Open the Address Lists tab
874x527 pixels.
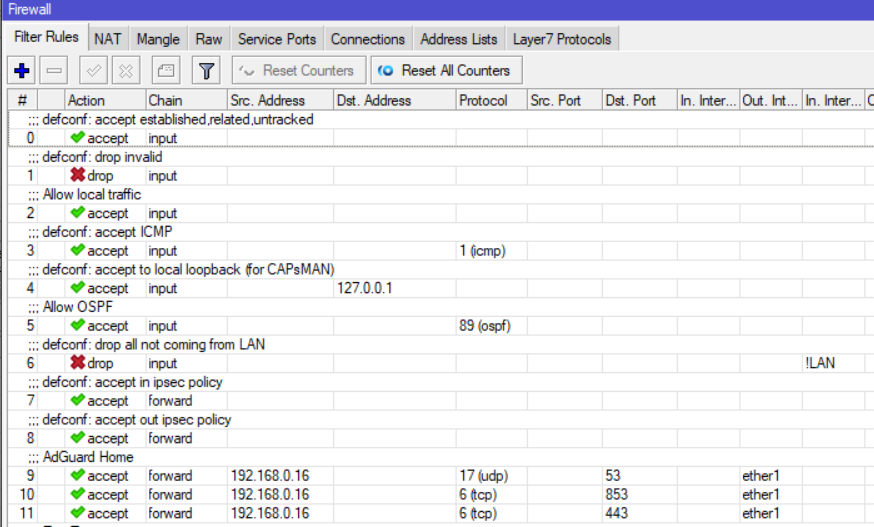click(x=459, y=39)
